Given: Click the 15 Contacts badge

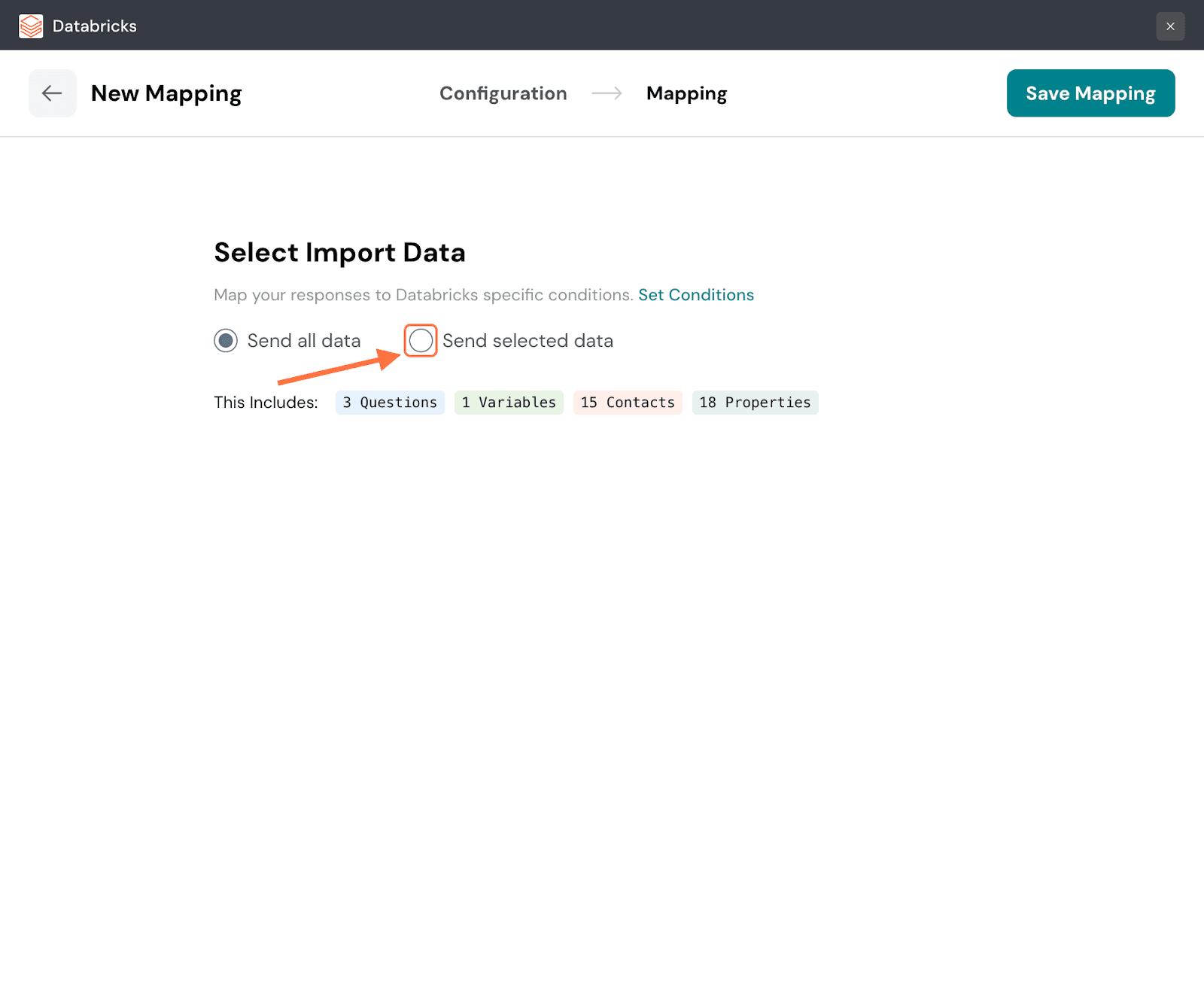Looking at the screenshot, I should pos(628,403).
